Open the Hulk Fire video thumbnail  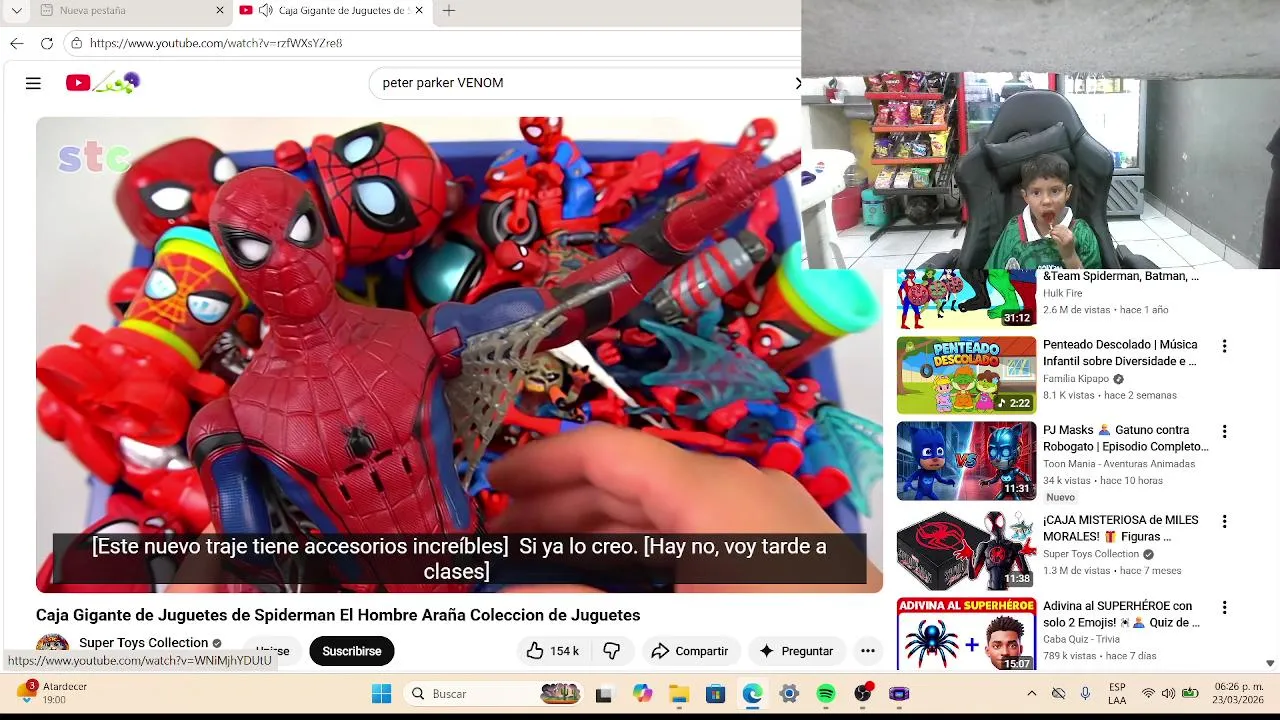tap(966, 298)
